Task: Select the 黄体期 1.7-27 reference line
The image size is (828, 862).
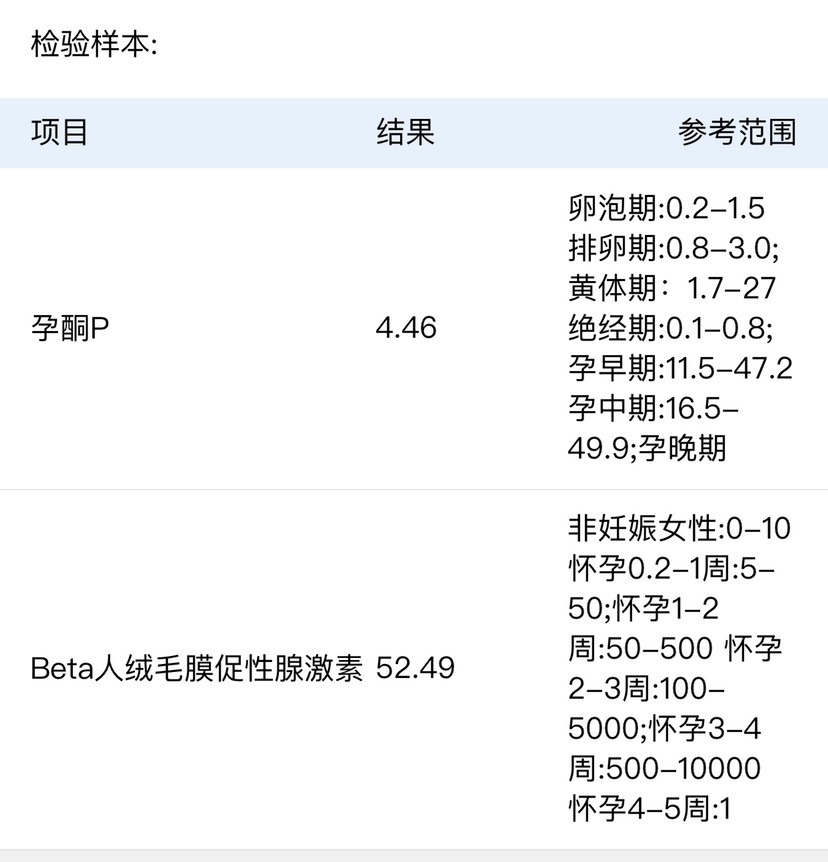Action: (672, 288)
